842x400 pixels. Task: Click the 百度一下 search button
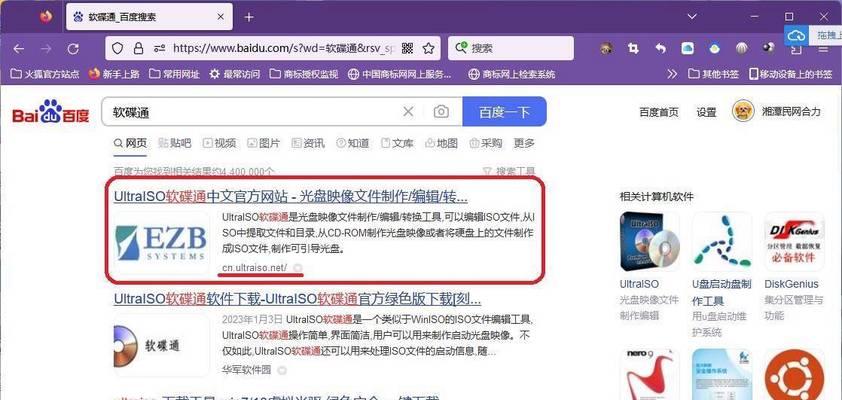coord(504,112)
